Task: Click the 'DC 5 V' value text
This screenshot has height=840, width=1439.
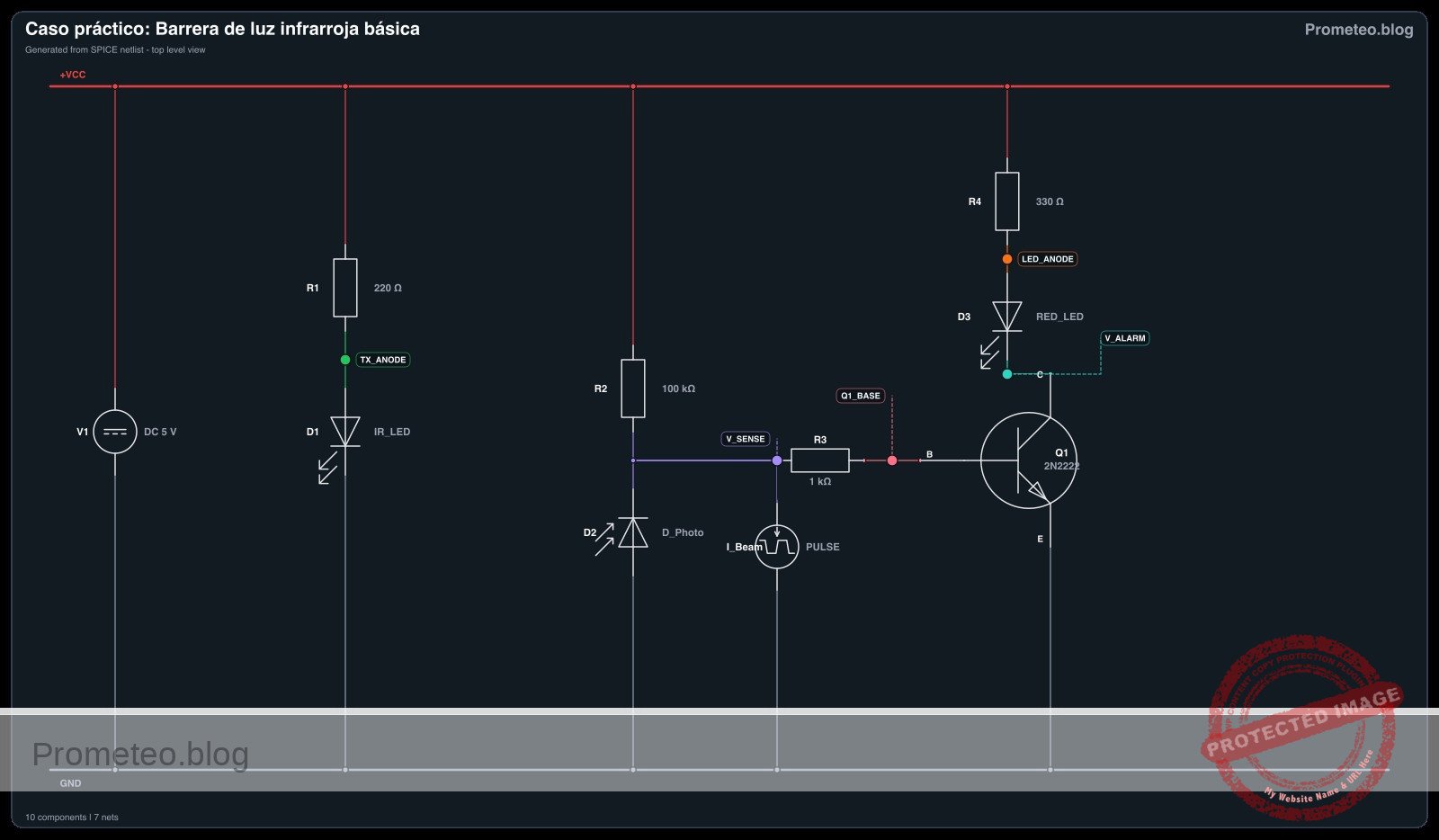Action: pos(160,432)
